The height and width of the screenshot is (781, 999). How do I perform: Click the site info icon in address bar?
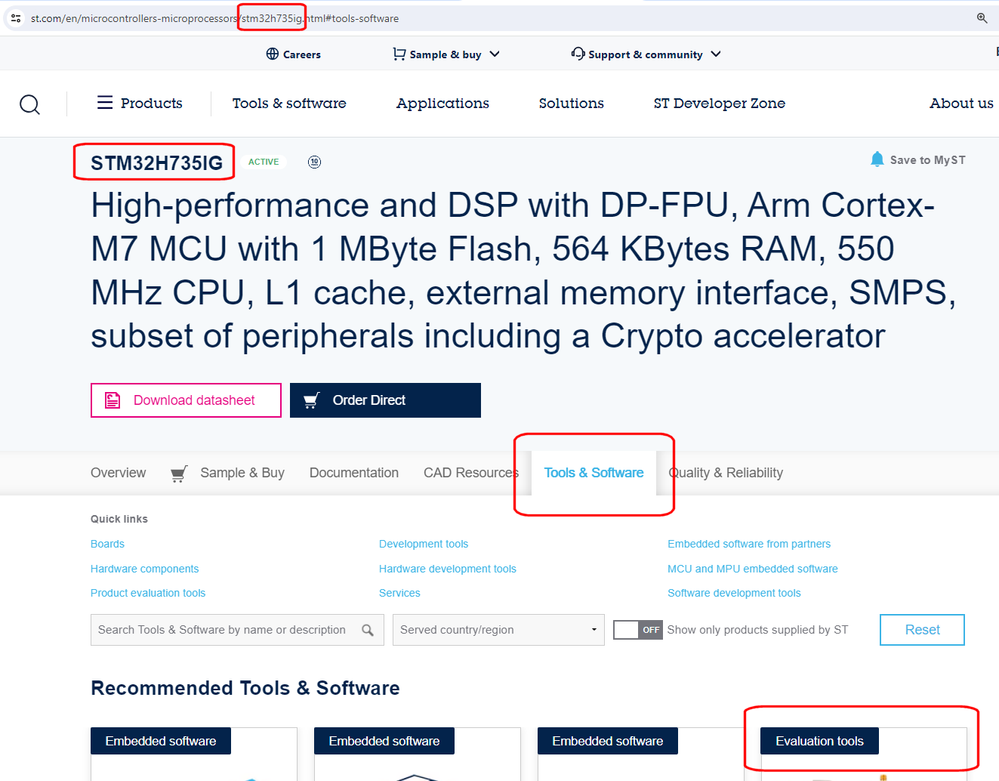click(x=16, y=18)
